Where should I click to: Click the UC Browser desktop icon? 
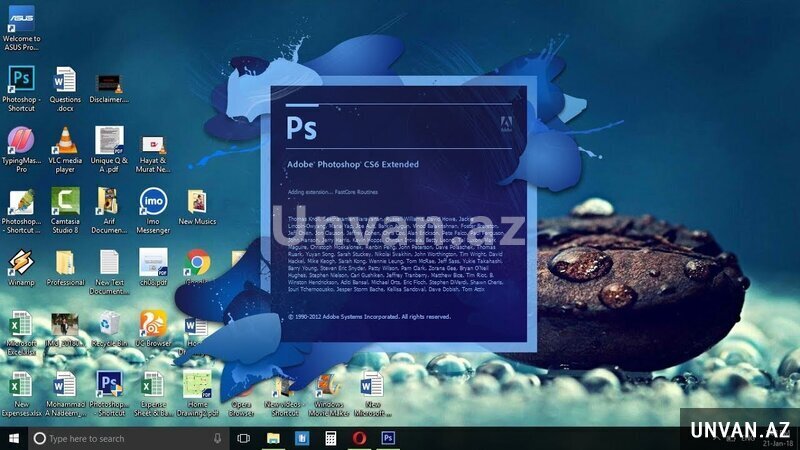153,325
